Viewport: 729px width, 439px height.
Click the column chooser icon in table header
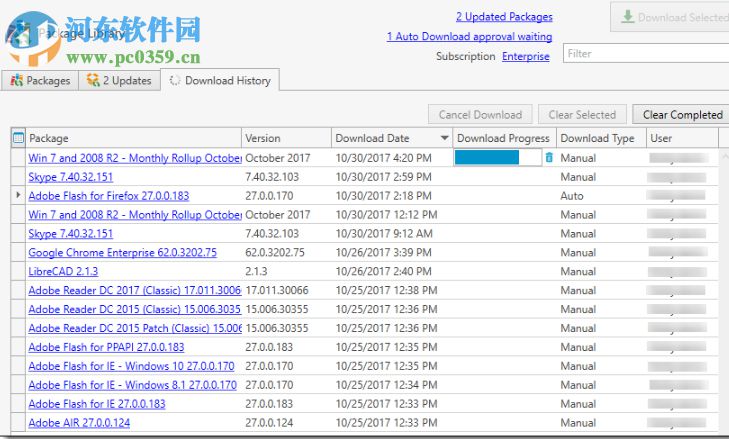click(x=18, y=138)
